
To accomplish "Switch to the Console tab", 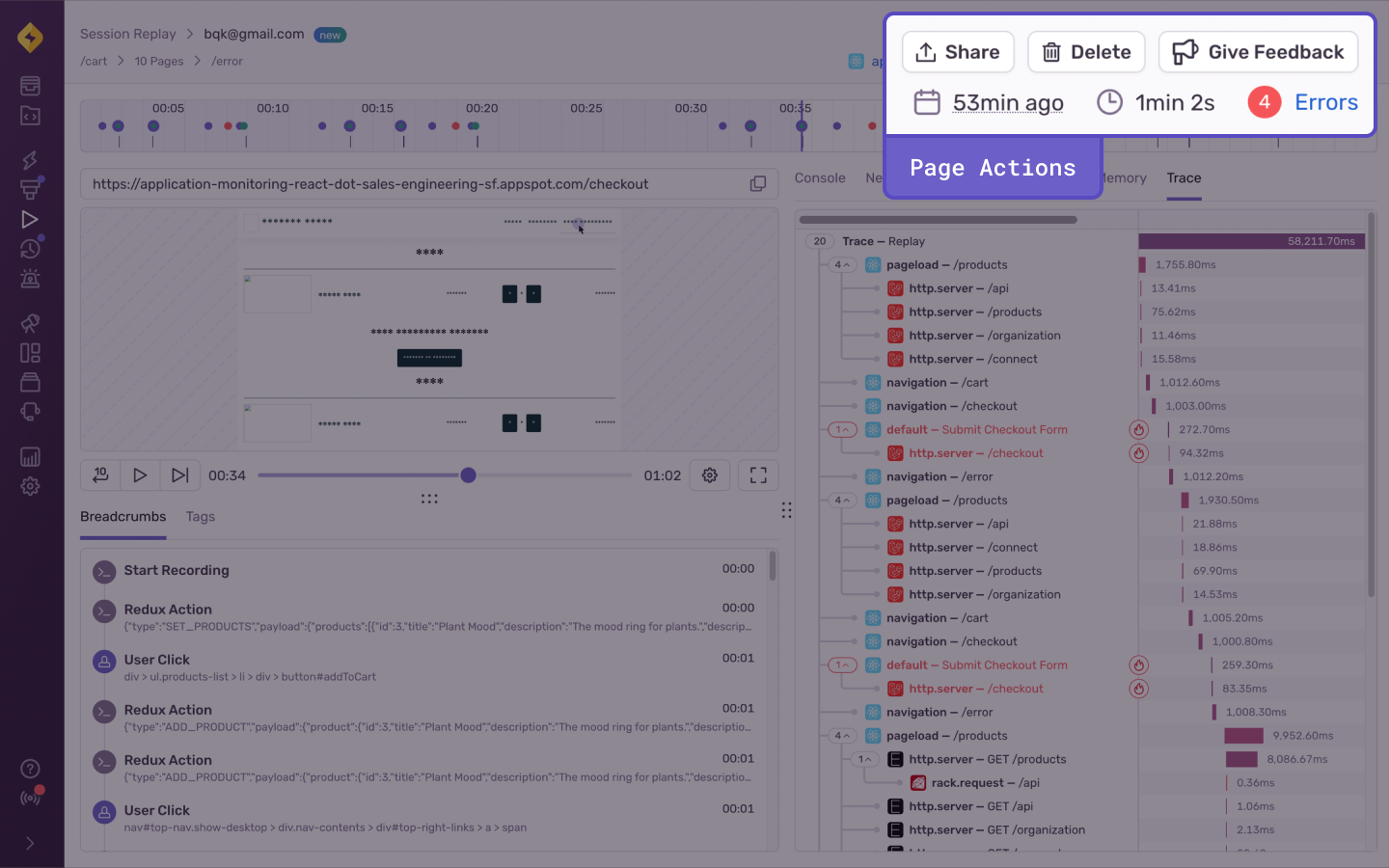I will [820, 177].
